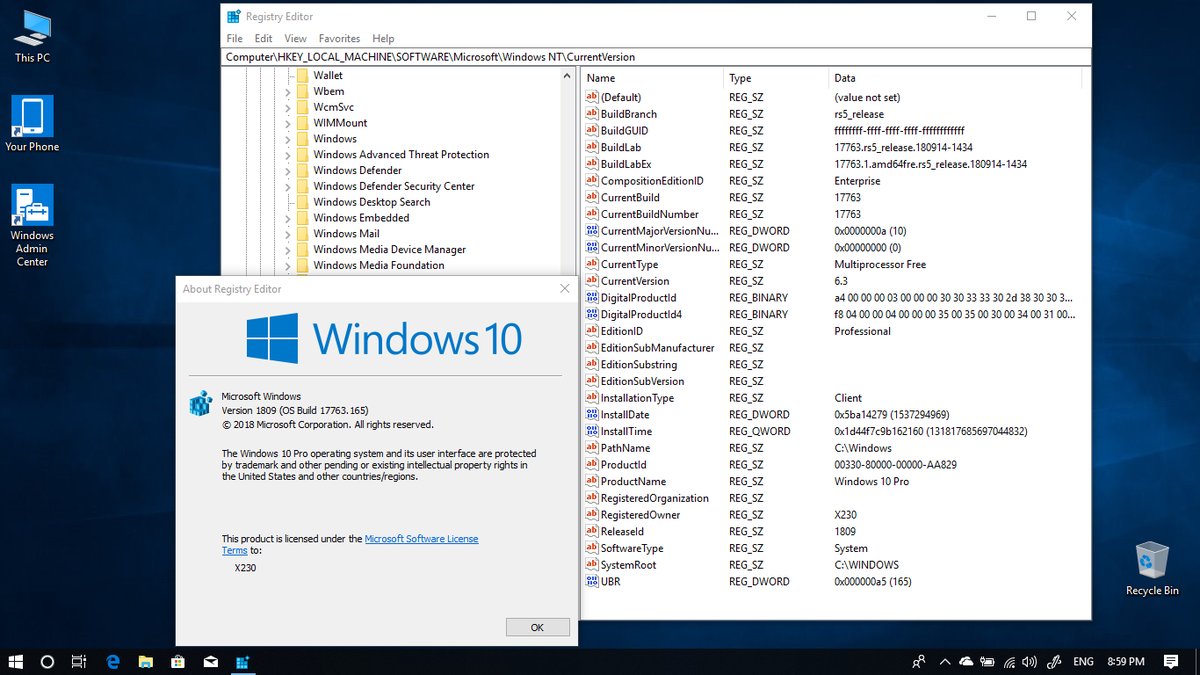This screenshot has height=675, width=1200.
Task: Click the key tree scroll-up arrow
Action: tap(569, 75)
